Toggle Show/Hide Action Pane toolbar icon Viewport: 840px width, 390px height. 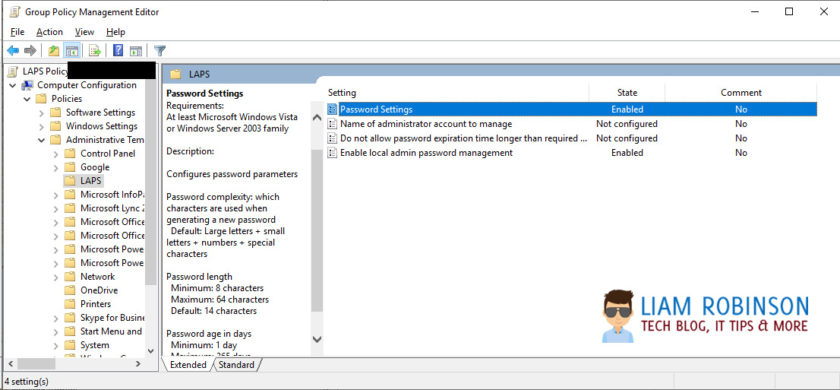click(136, 51)
